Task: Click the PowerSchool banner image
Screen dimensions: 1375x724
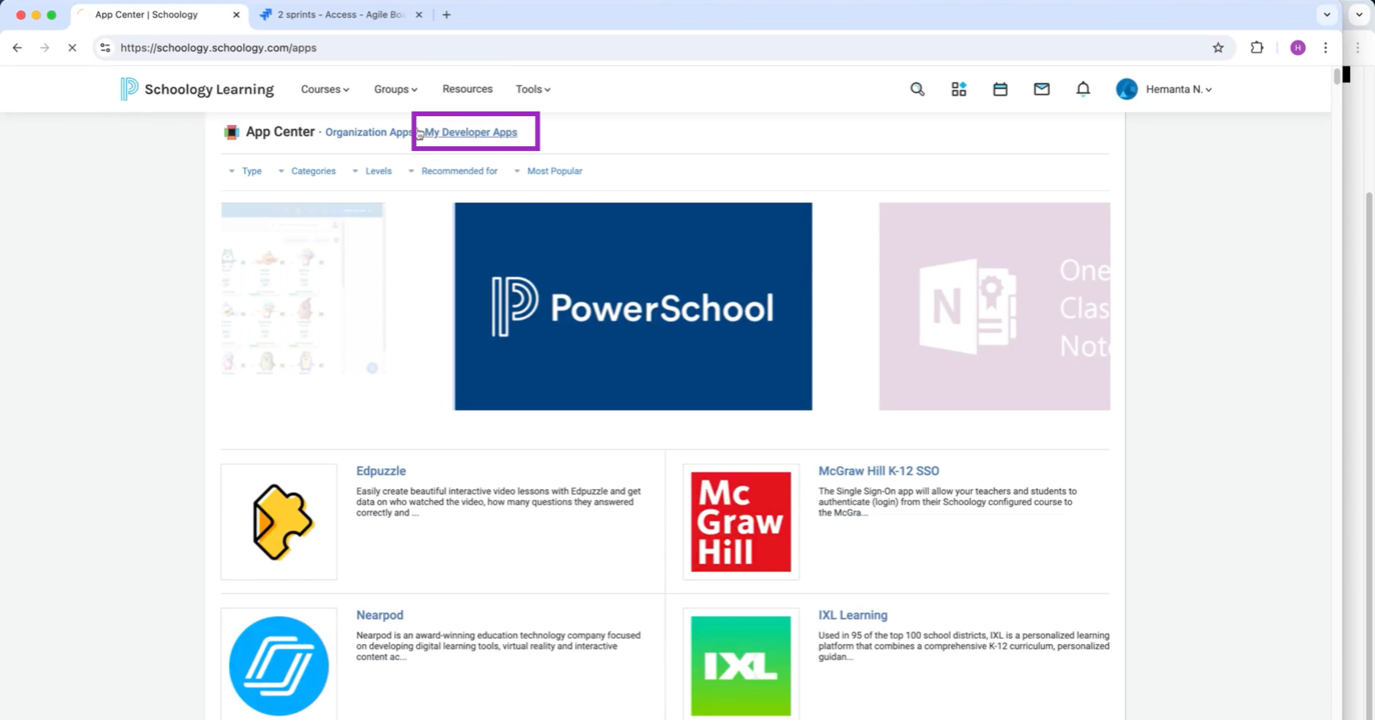Action: pyautogui.click(x=633, y=306)
